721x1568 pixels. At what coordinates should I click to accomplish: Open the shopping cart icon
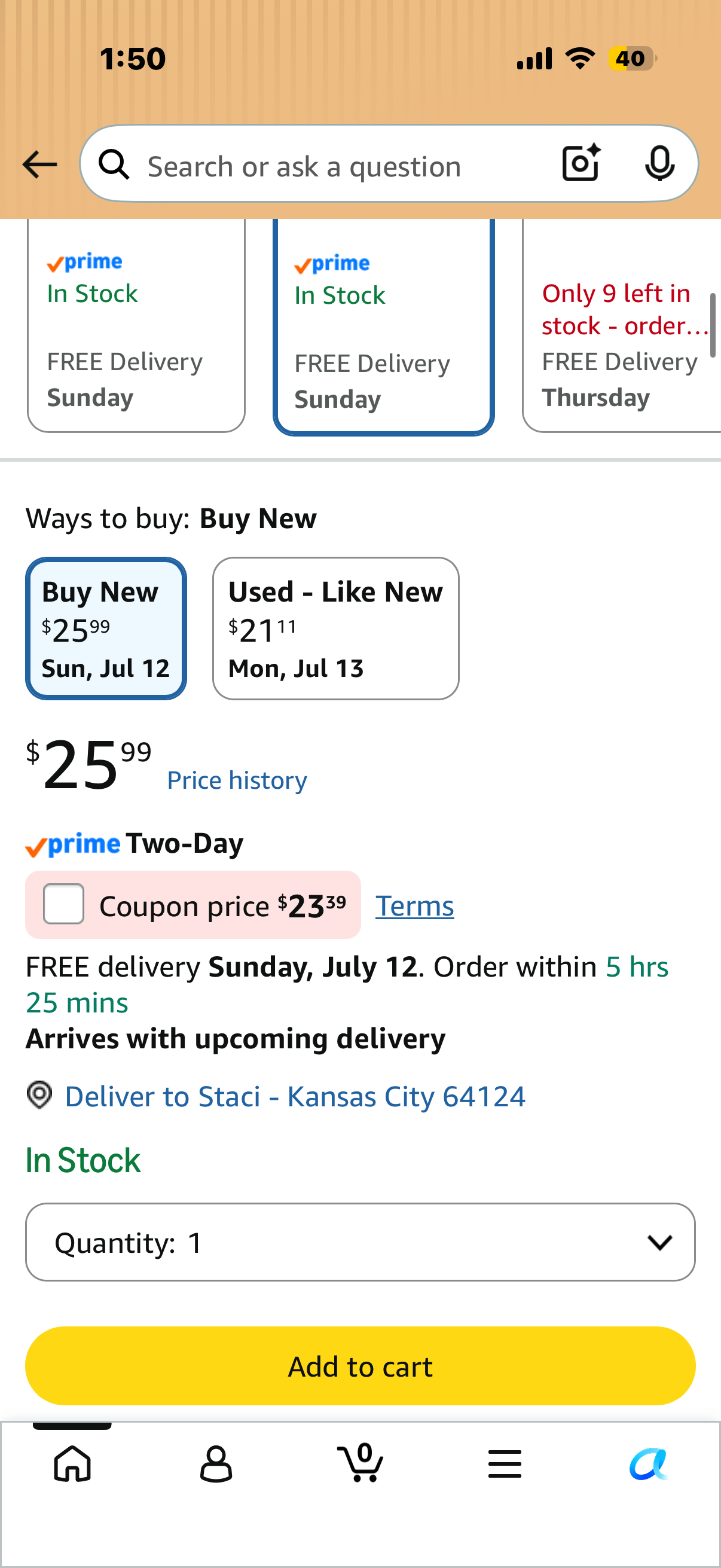tap(360, 1462)
